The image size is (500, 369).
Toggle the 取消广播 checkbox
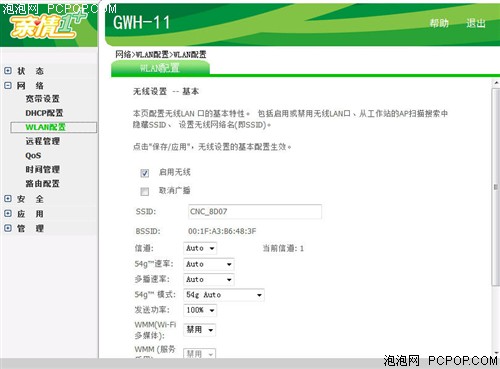(144, 191)
